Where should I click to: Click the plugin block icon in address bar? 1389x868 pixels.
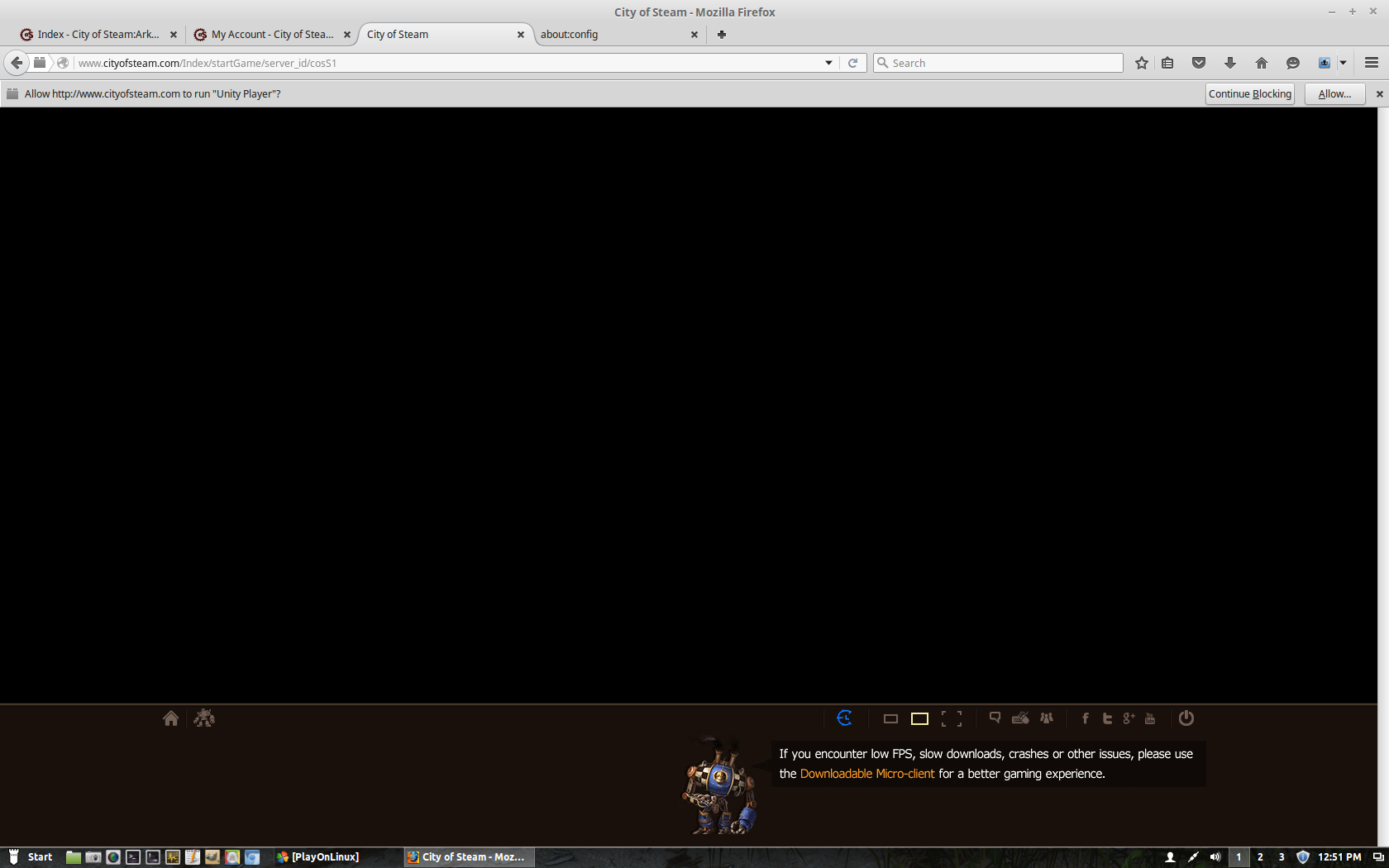click(x=40, y=63)
